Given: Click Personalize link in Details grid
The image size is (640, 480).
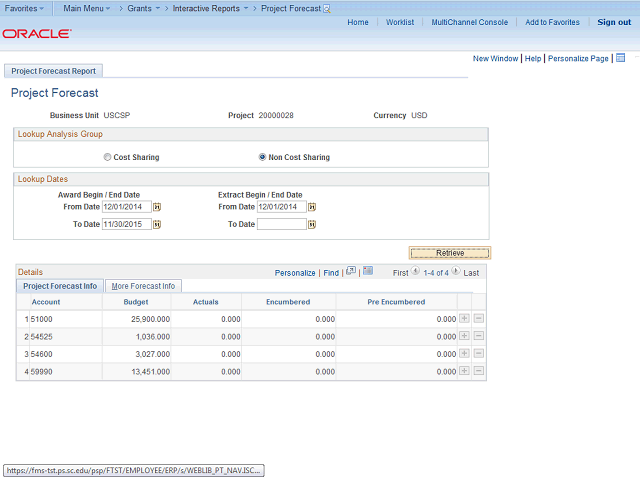Looking at the screenshot, I should [x=295, y=273].
